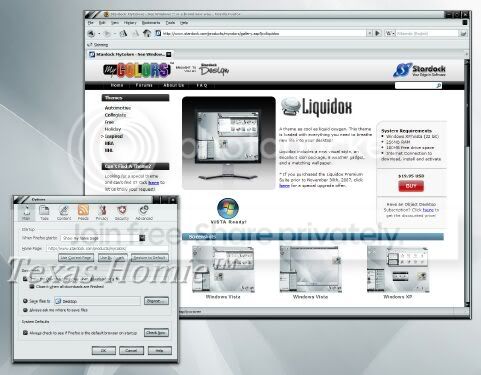
Task: Open the History menu
Action: coord(130,23)
